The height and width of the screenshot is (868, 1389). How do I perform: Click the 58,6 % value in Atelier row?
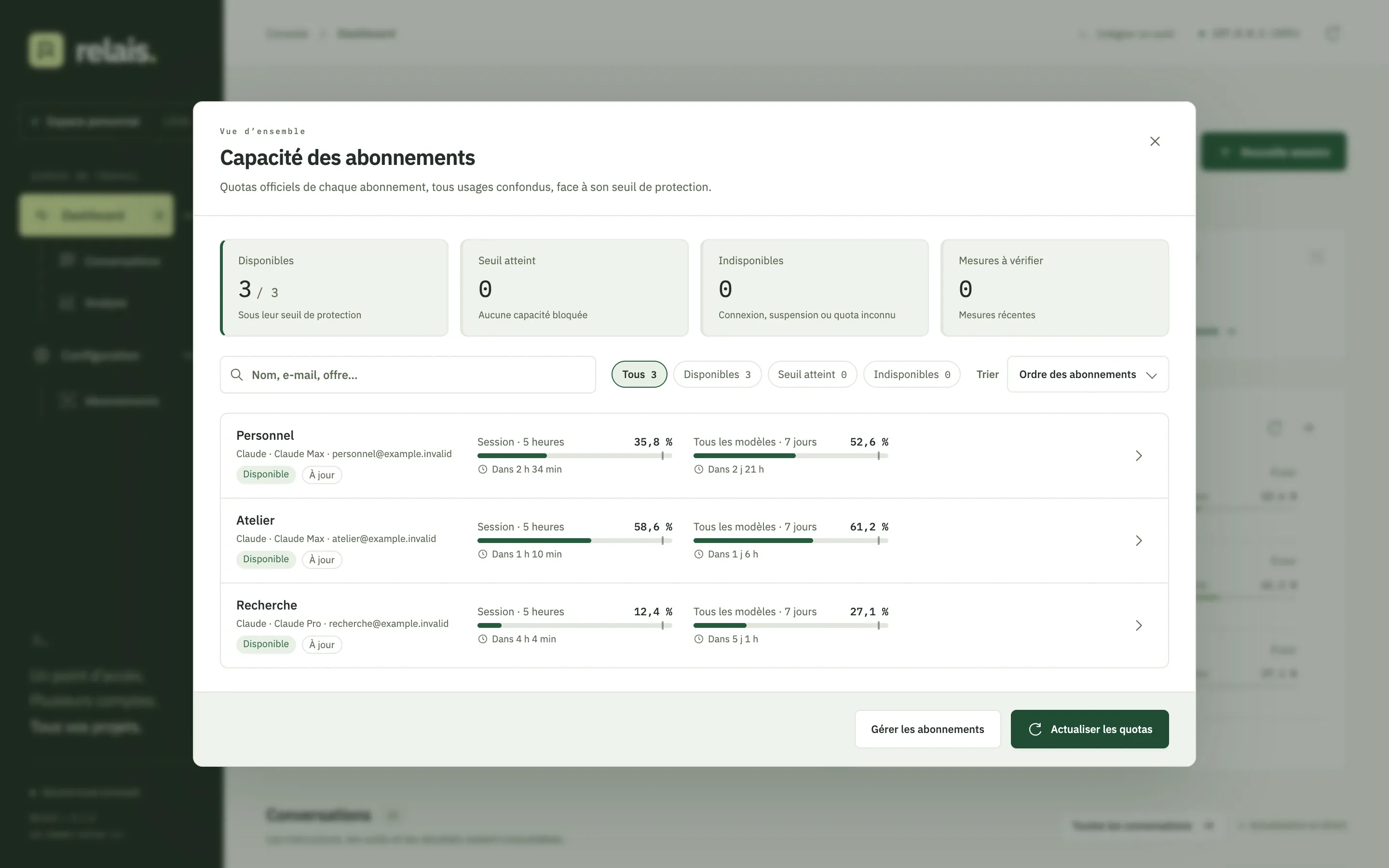click(653, 527)
